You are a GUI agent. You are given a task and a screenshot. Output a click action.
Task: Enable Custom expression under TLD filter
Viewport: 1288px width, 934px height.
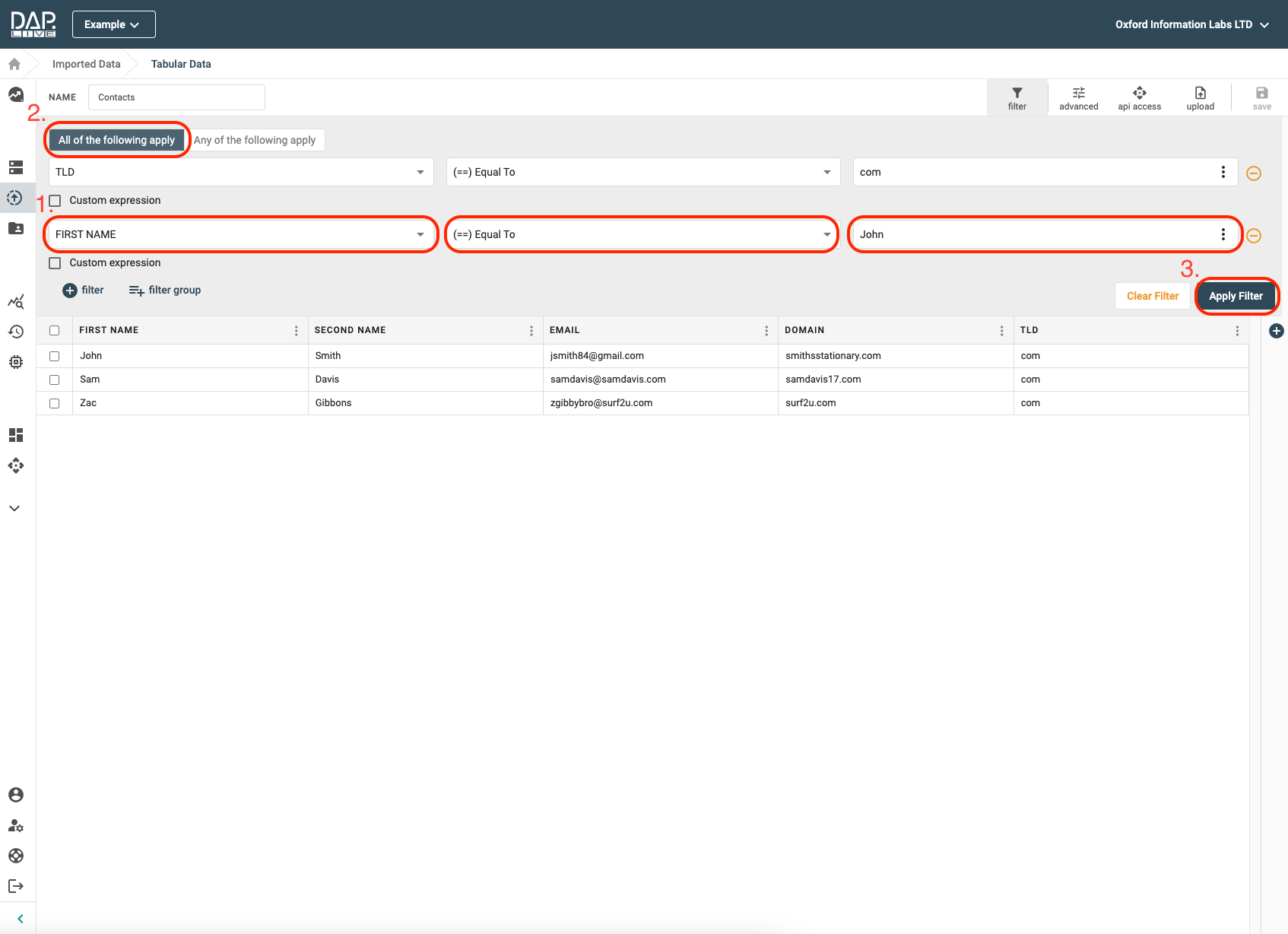point(55,201)
